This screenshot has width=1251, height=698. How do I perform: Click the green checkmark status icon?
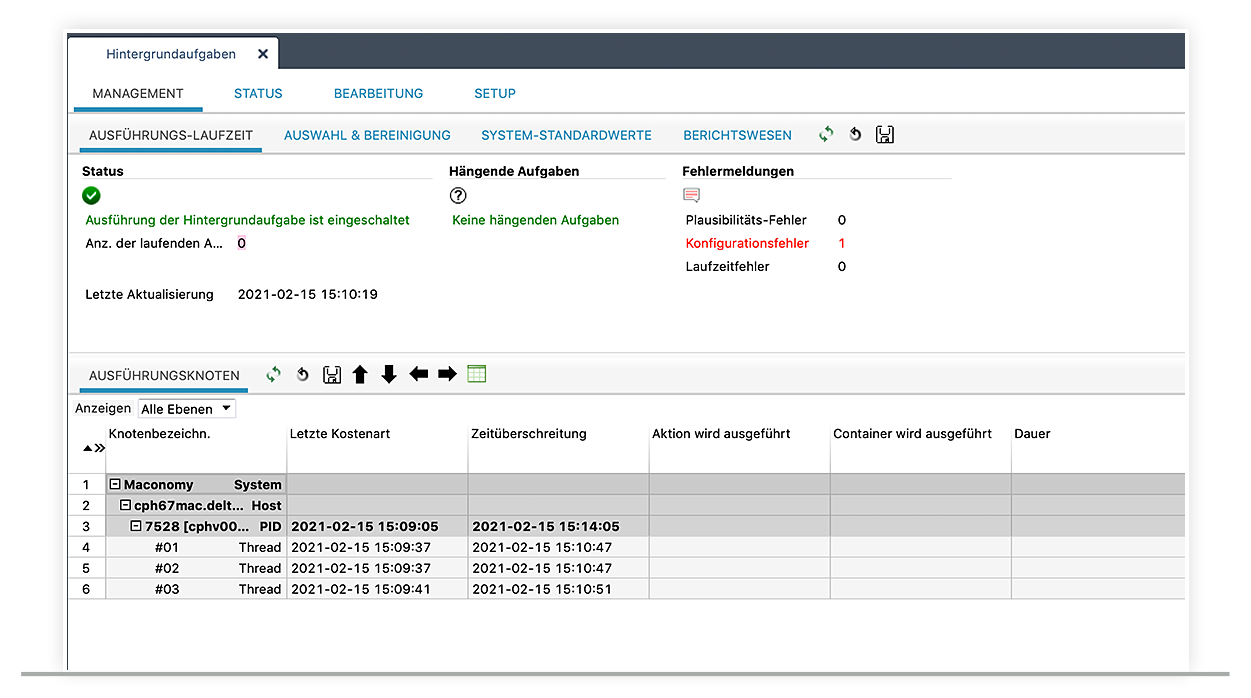[91, 196]
